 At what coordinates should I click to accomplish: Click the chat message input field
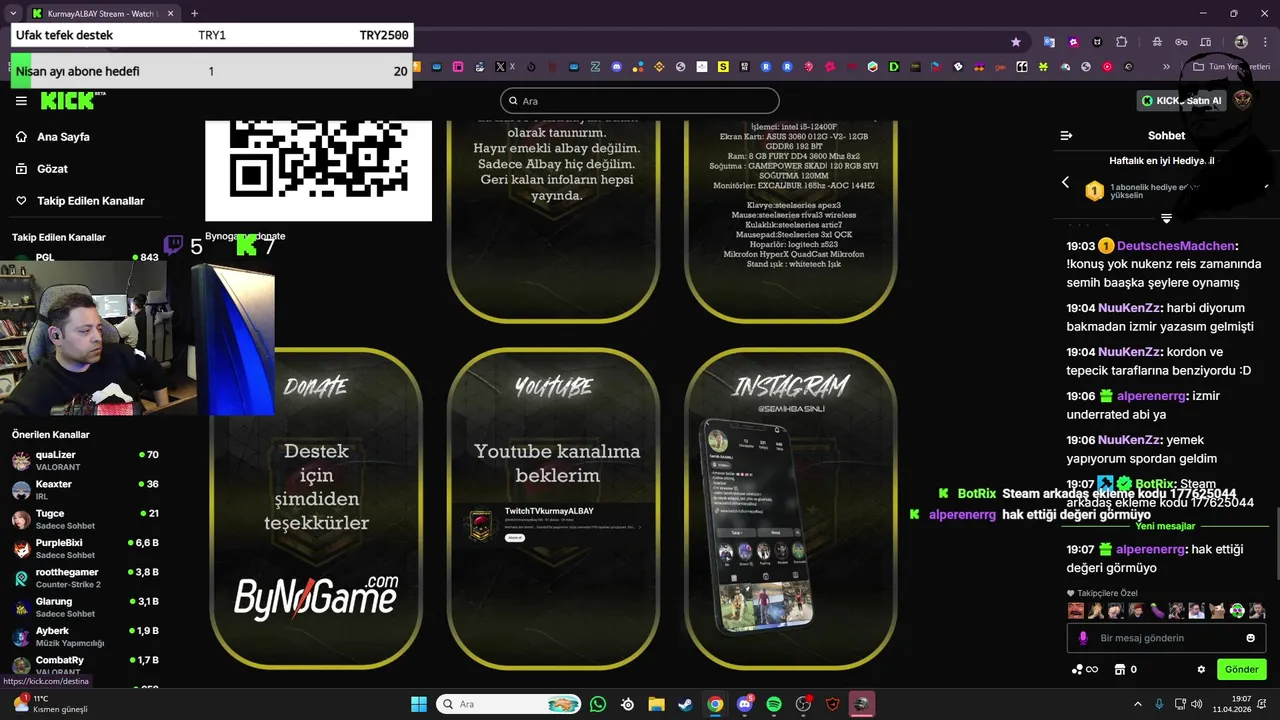1165,638
